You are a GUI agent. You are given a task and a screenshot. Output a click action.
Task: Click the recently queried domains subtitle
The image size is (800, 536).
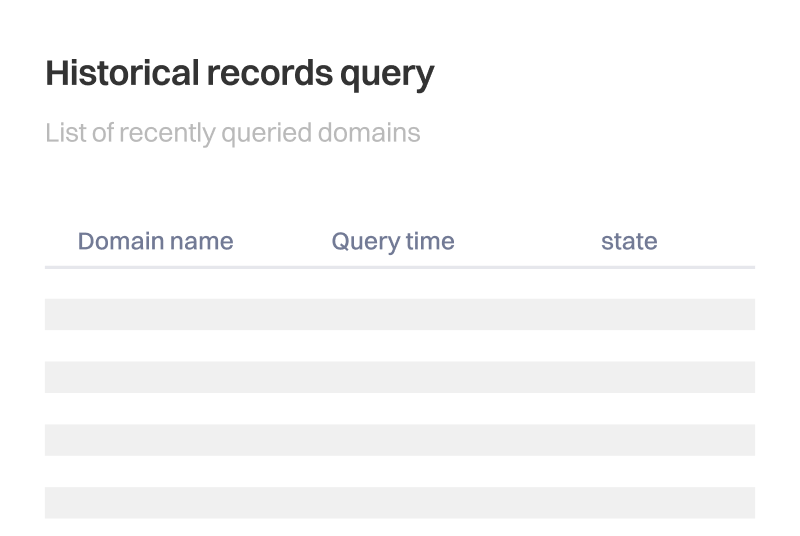click(232, 133)
